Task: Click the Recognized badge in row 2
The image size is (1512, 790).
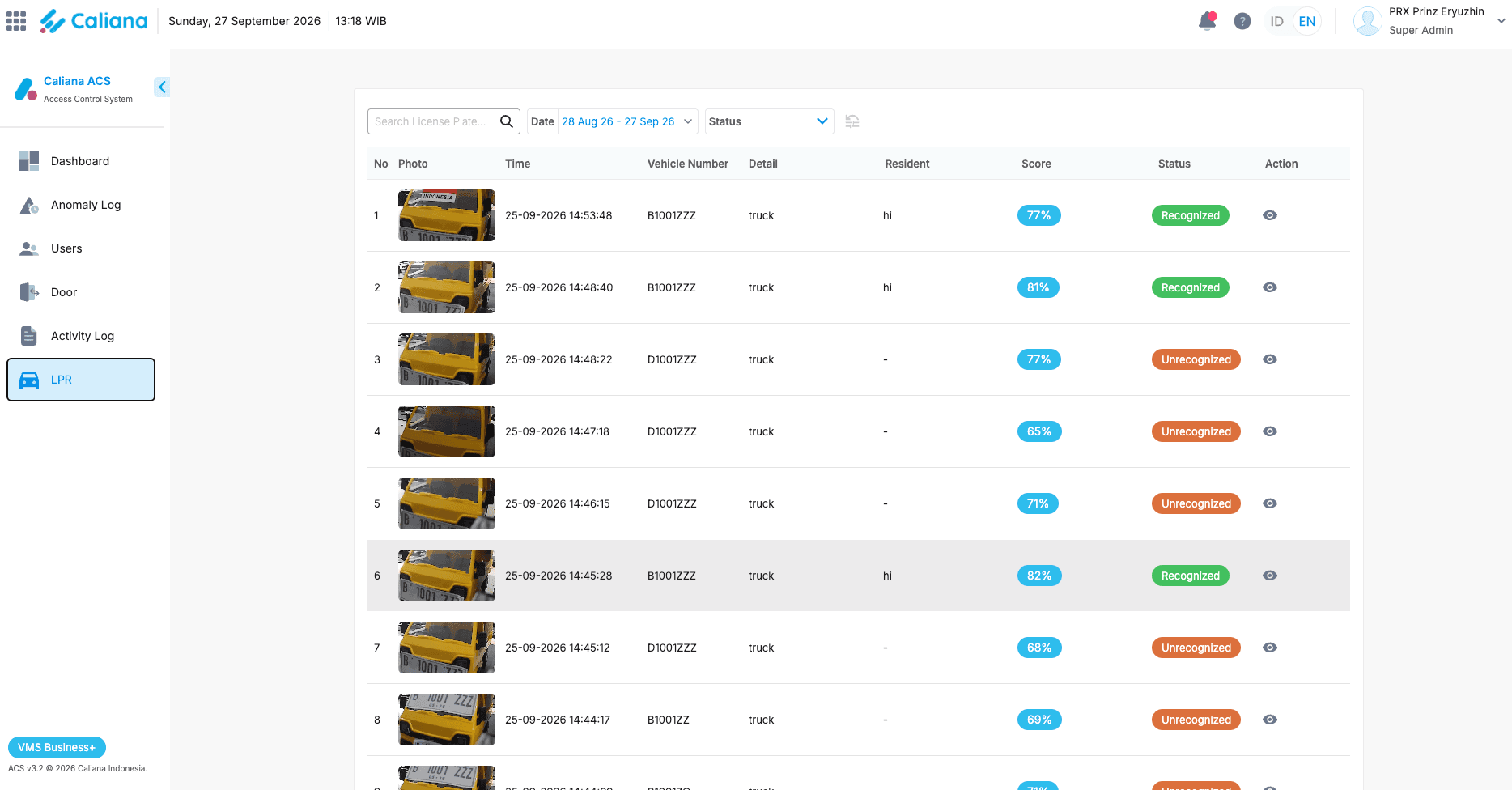Action: (1191, 287)
